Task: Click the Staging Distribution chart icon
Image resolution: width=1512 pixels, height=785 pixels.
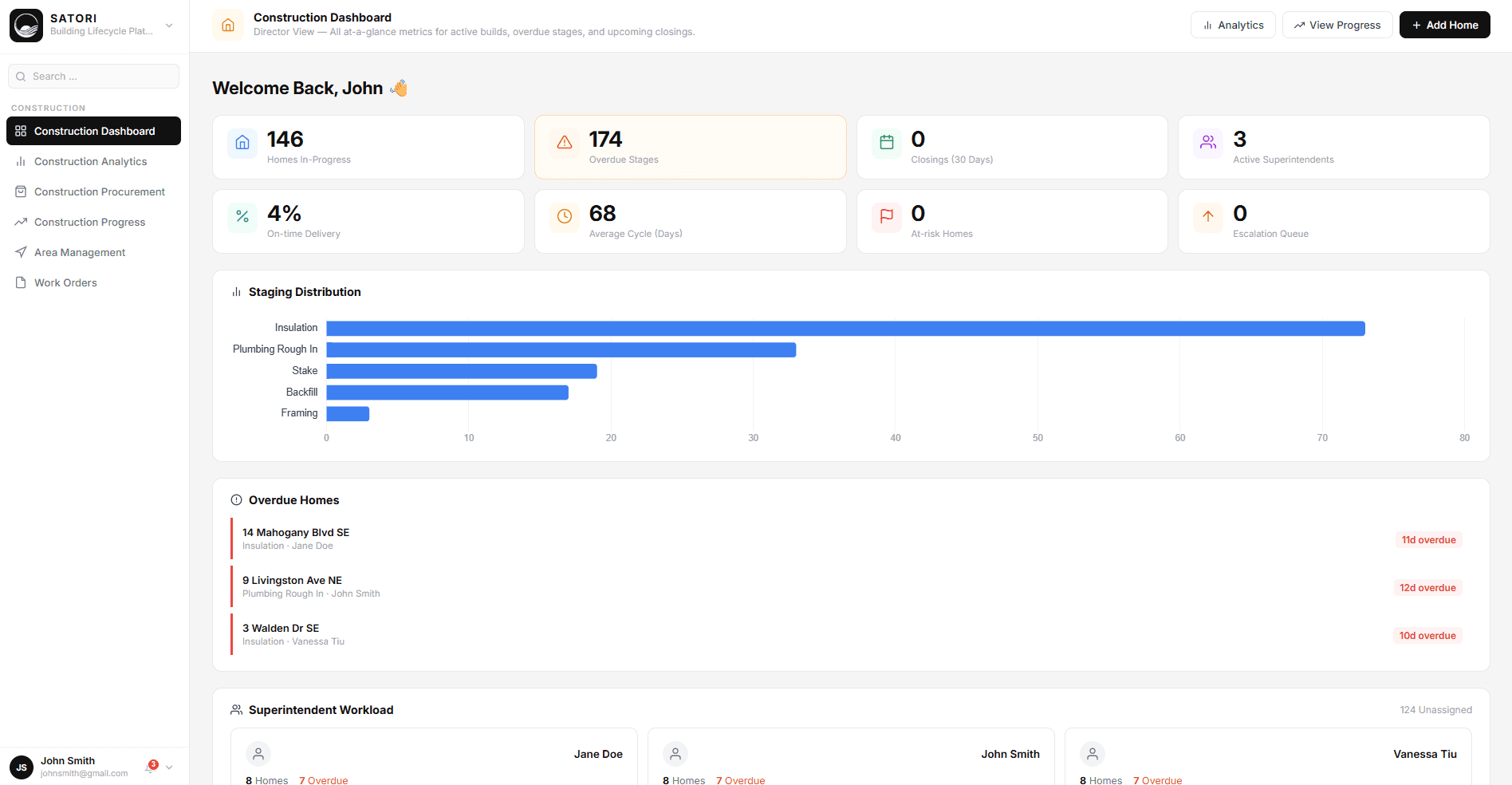Action: 236,292
